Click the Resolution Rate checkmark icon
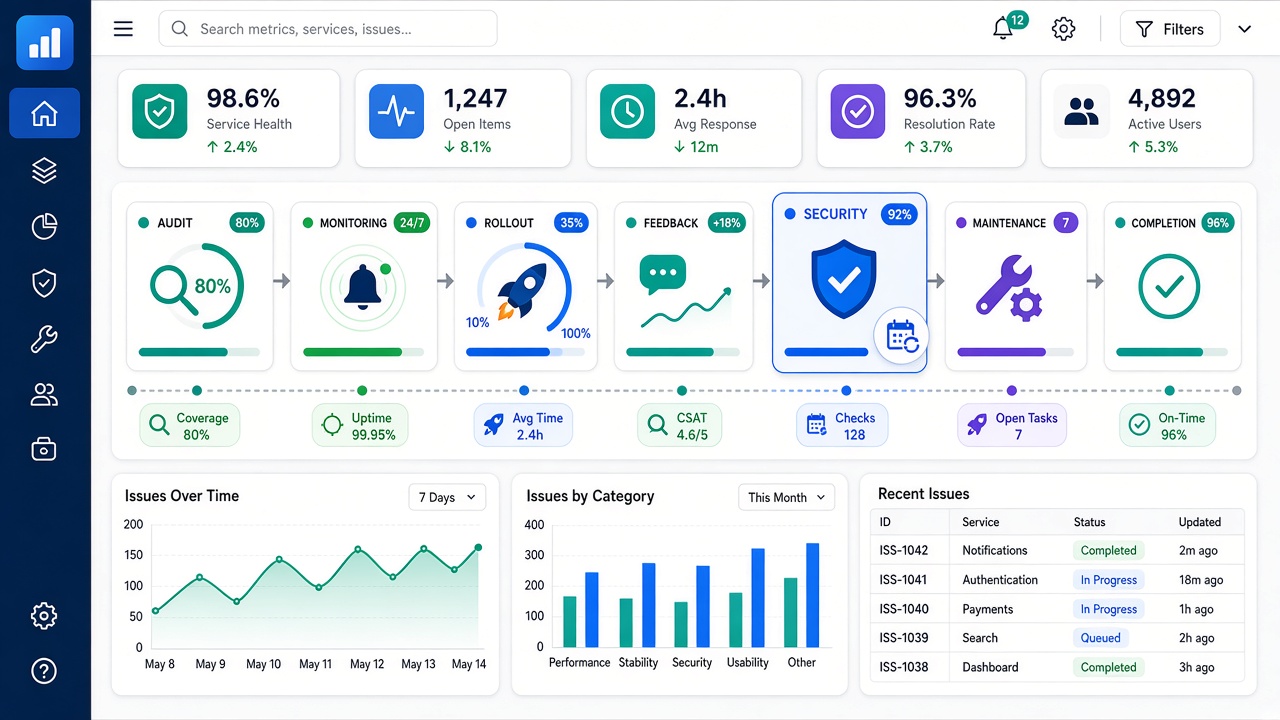Image resolution: width=1280 pixels, height=720 pixels. click(x=858, y=111)
